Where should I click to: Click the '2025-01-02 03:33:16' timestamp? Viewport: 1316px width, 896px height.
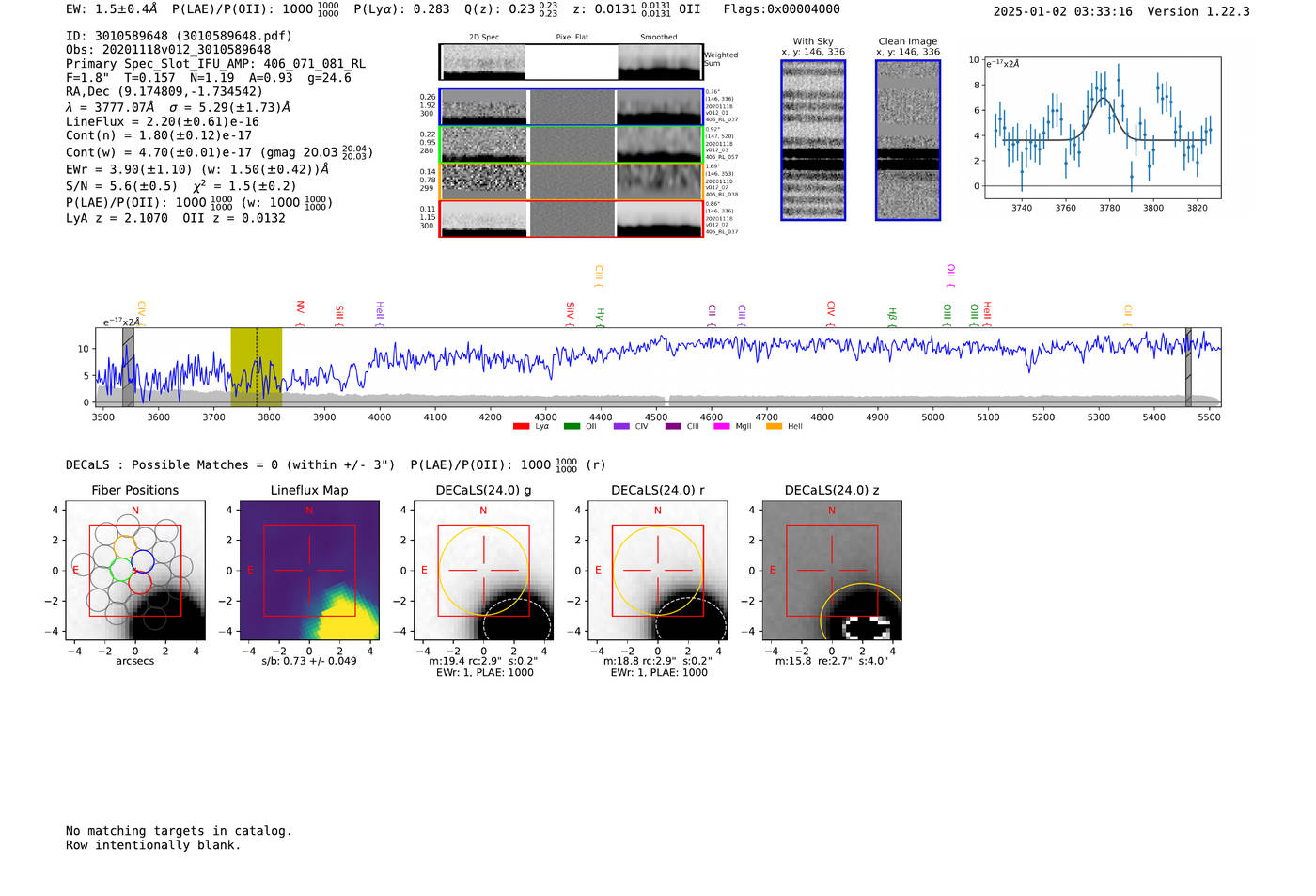pos(1063,11)
